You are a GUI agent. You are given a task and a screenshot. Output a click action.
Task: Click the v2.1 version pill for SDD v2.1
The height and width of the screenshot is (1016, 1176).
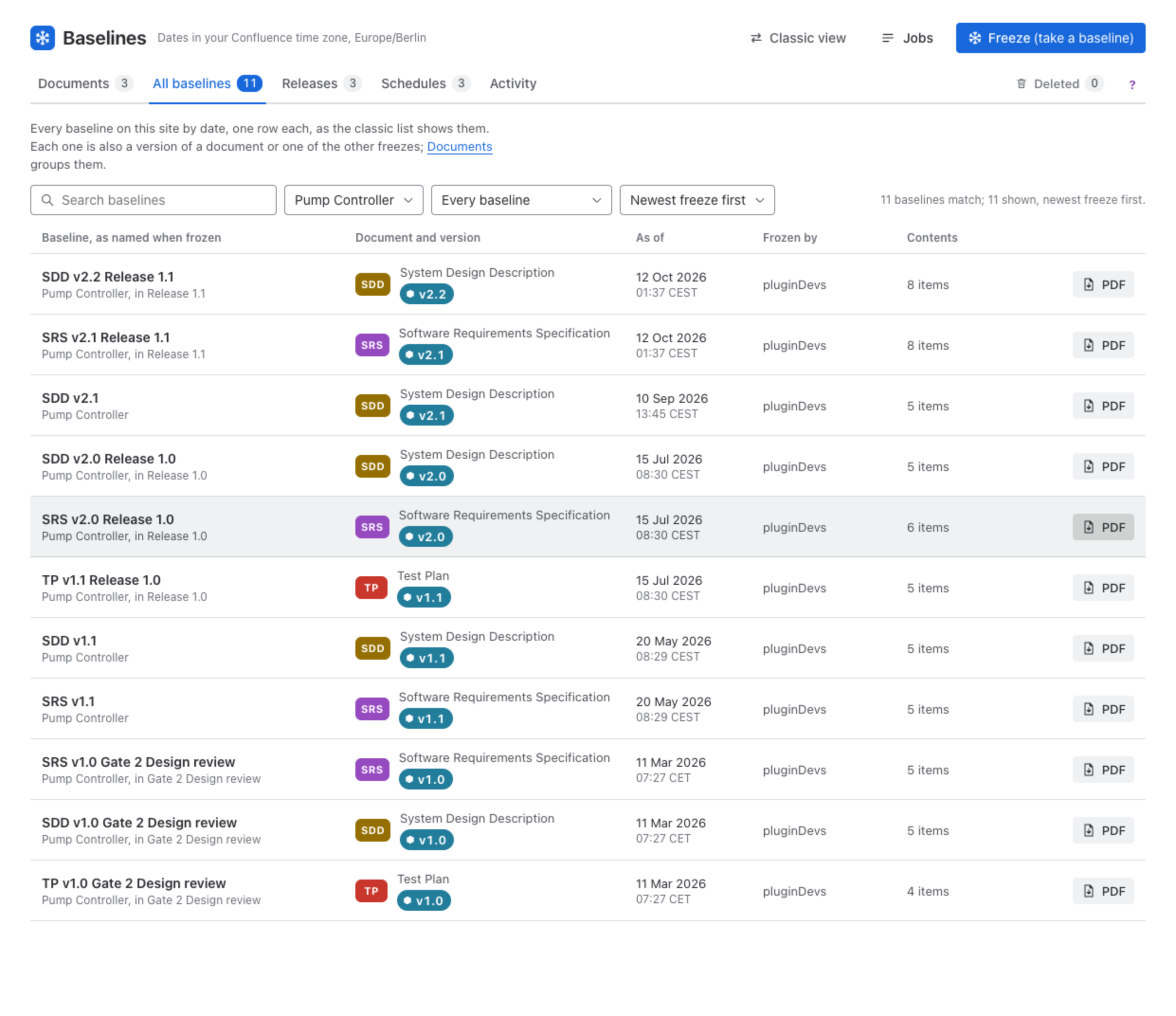click(426, 416)
